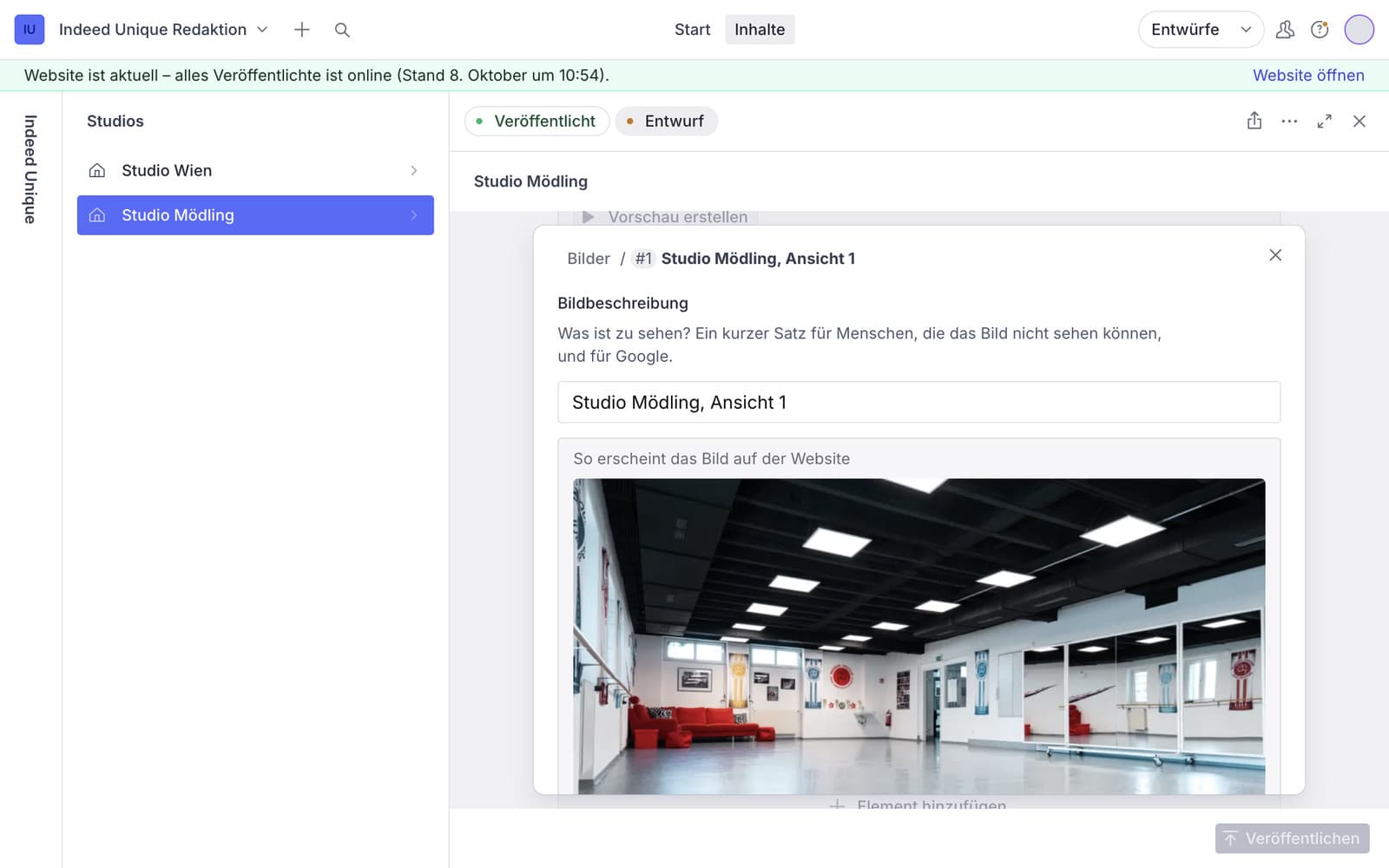
Task: Open the help question mark icon
Action: (x=1320, y=30)
